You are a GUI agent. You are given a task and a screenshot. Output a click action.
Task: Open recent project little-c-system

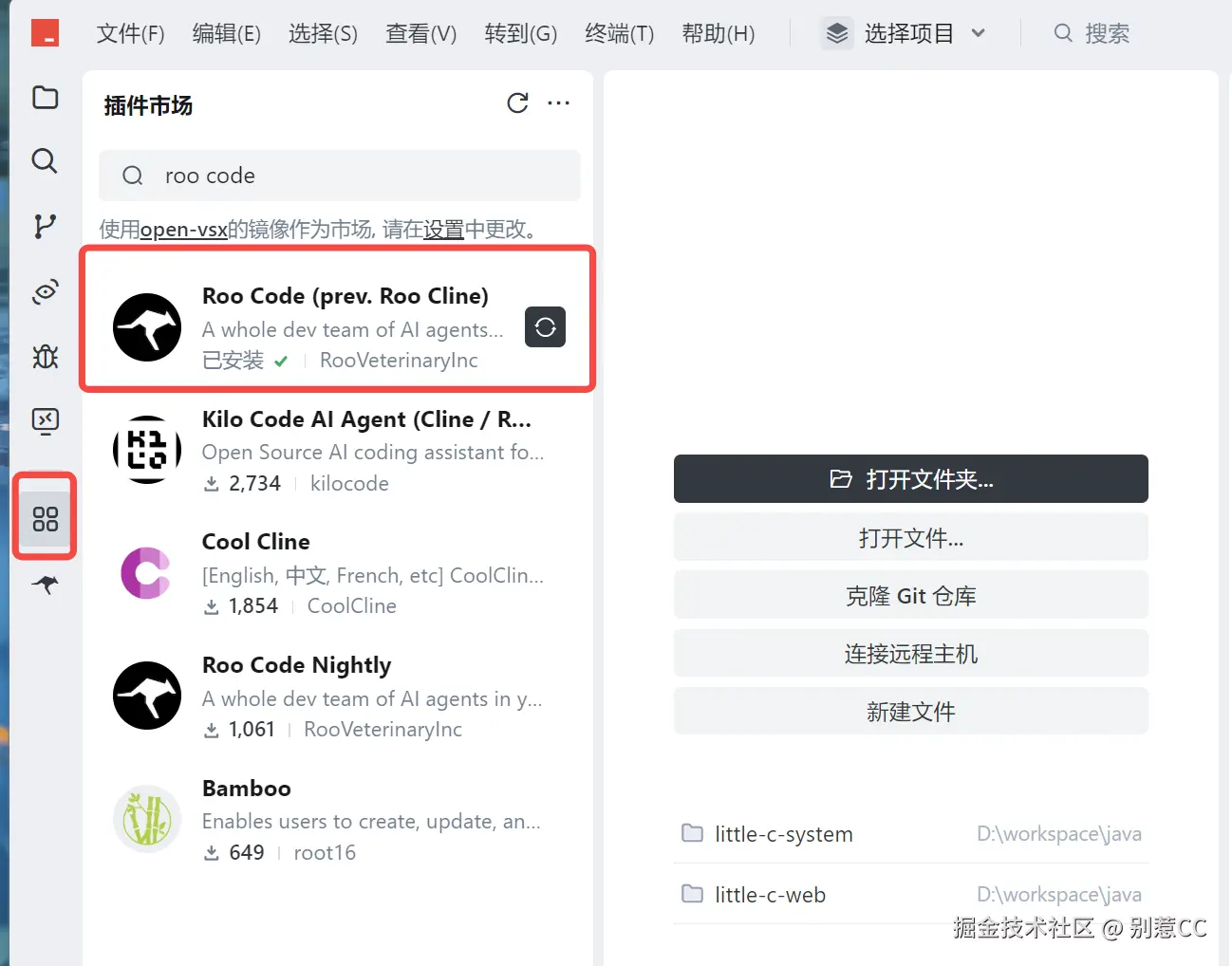[911, 833]
